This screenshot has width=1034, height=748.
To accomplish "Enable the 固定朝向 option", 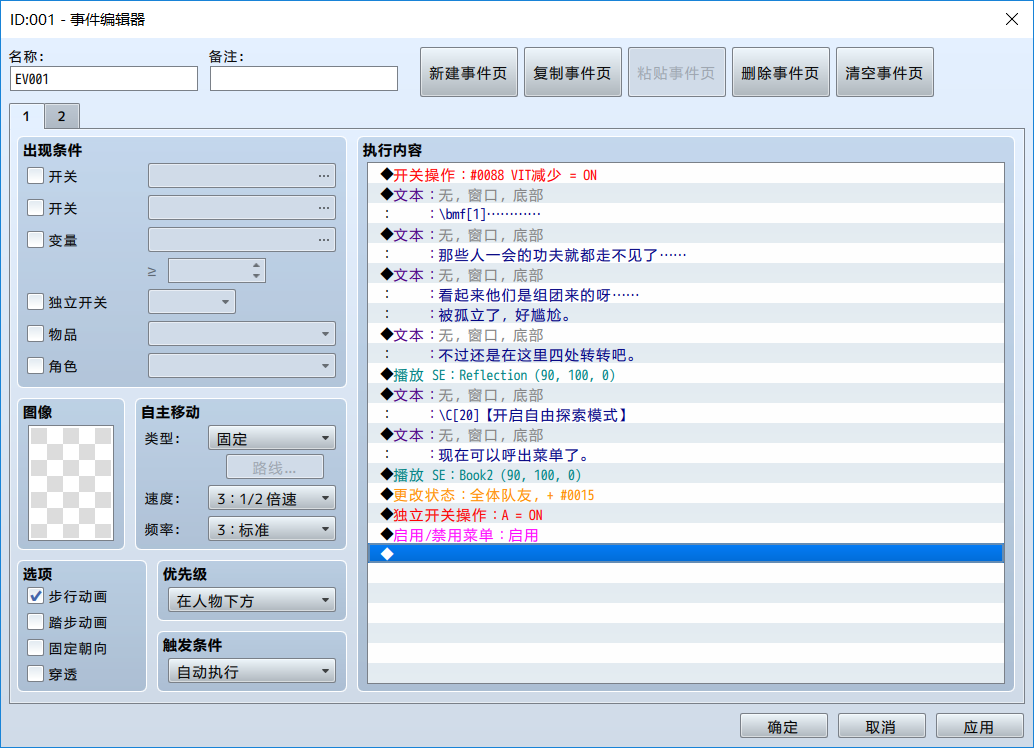I will pyautogui.click(x=36, y=648).
